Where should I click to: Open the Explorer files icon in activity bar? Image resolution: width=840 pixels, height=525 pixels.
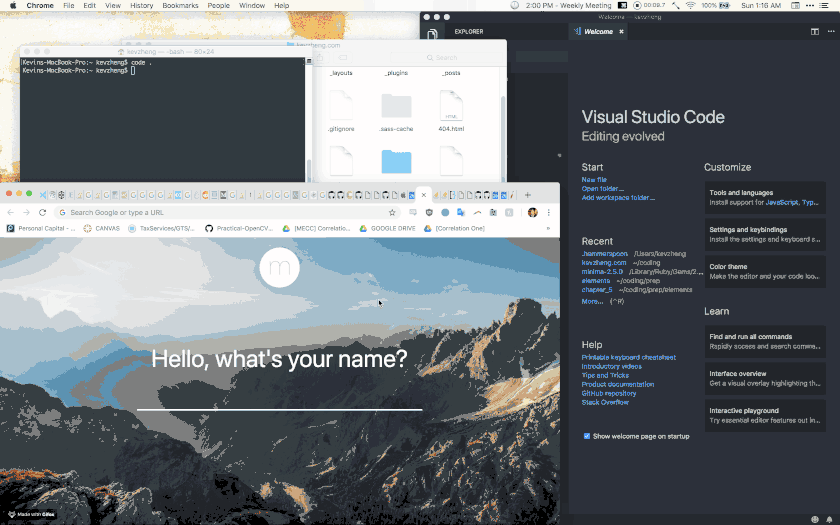[434, 33]
